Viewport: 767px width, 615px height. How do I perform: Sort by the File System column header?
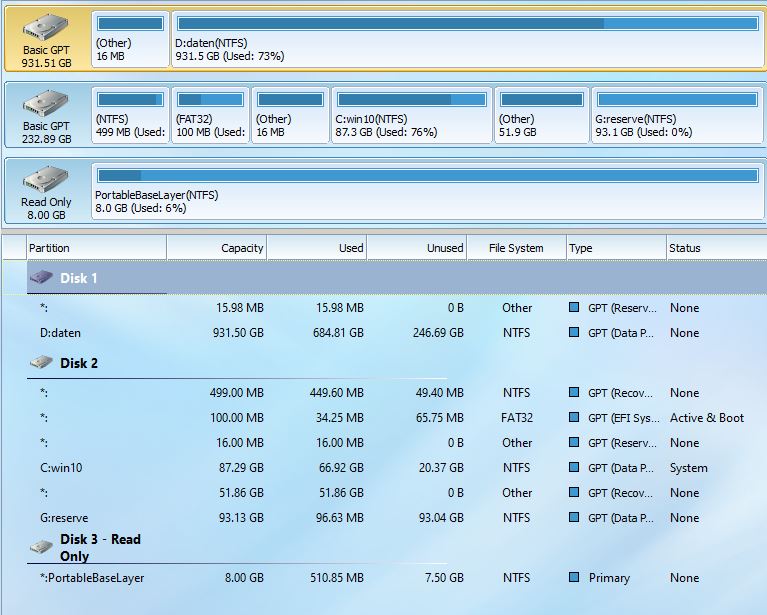(517, 248)
